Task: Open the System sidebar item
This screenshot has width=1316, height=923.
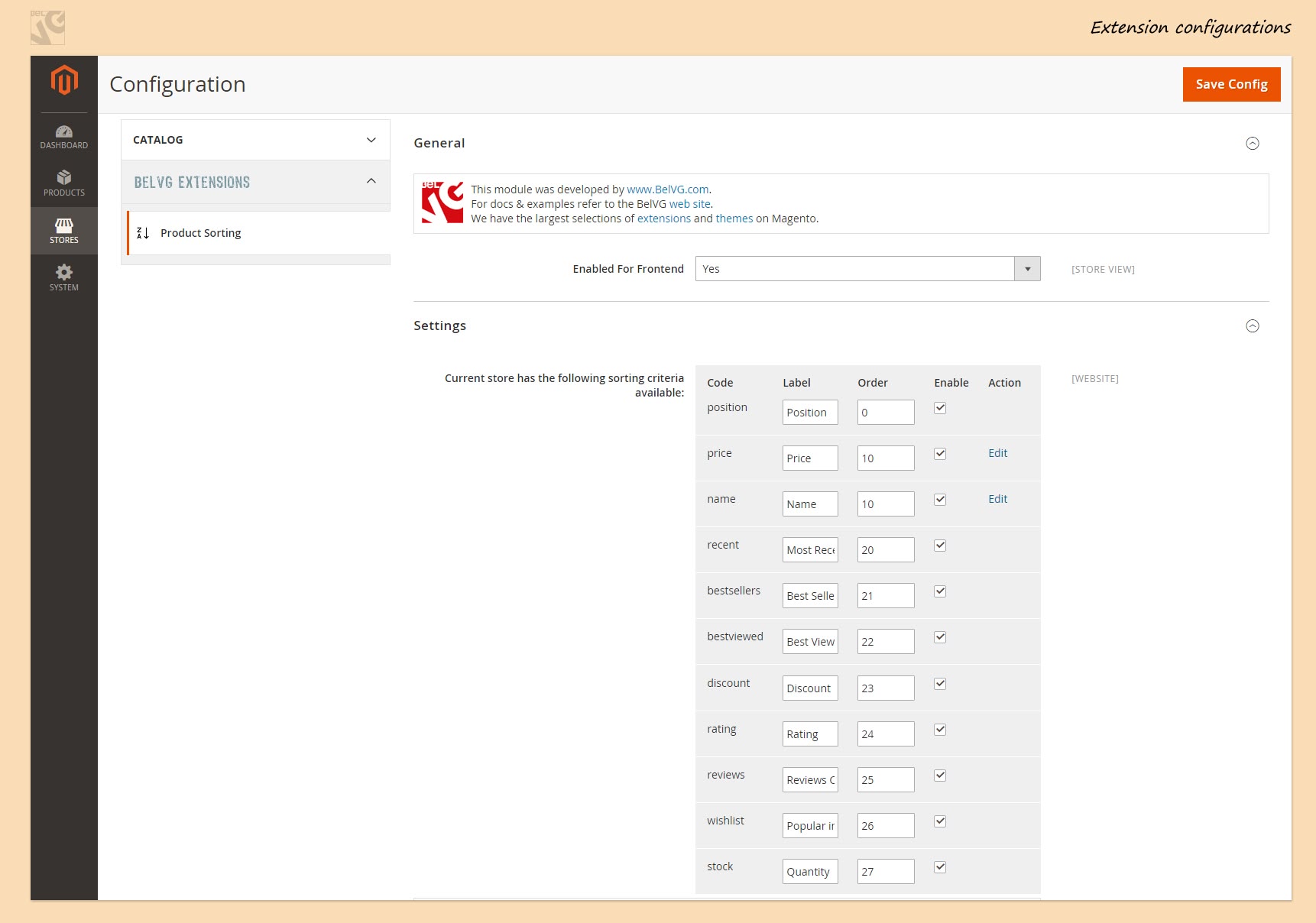Action: [x=64, y=278]
